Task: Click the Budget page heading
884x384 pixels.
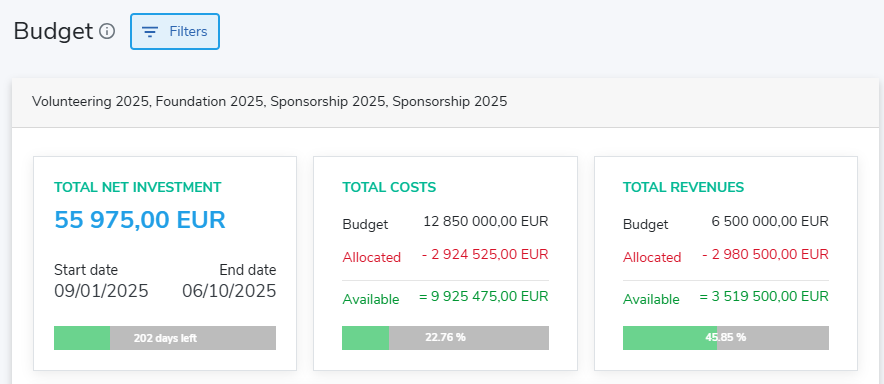Action: [x=53, y=32]
